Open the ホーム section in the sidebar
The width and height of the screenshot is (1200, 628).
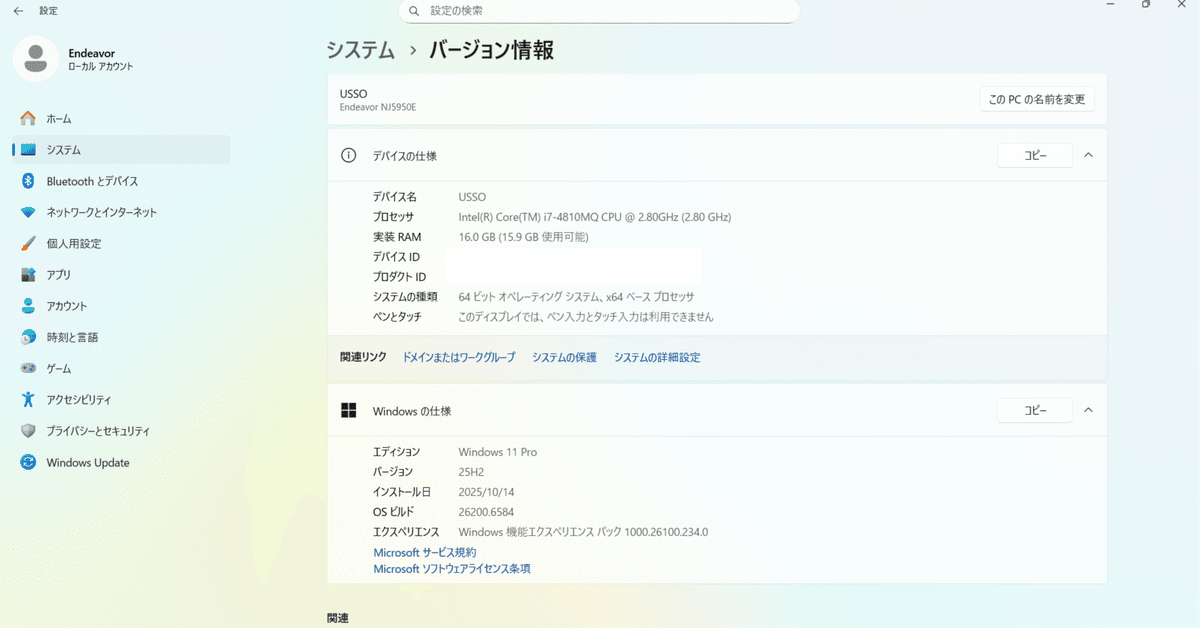pyautogui.click(x=60, y=118)
